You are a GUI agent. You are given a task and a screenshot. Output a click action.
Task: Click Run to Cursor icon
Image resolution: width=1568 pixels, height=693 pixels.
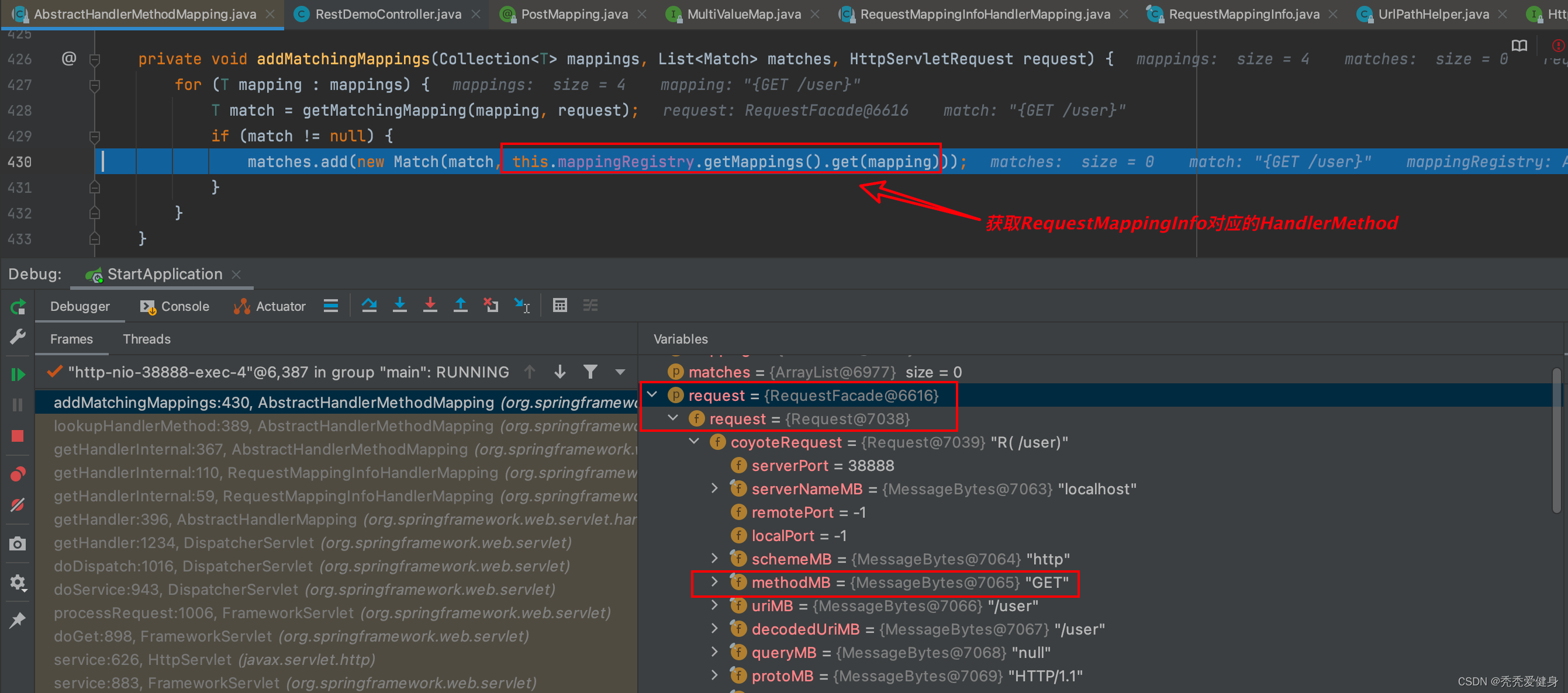coord(521,306)
